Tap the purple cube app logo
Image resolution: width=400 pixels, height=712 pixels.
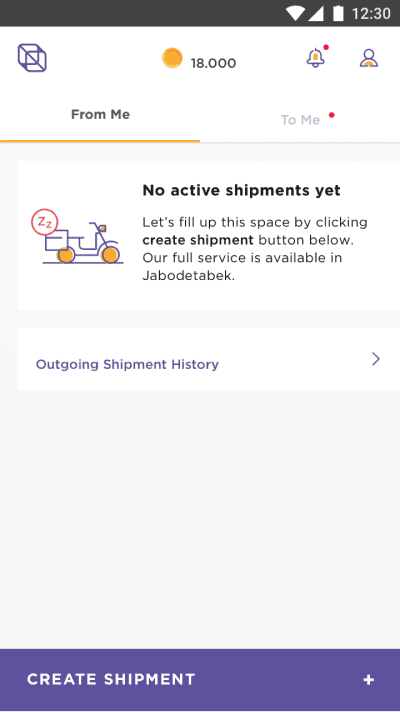(x=32, y=58)
